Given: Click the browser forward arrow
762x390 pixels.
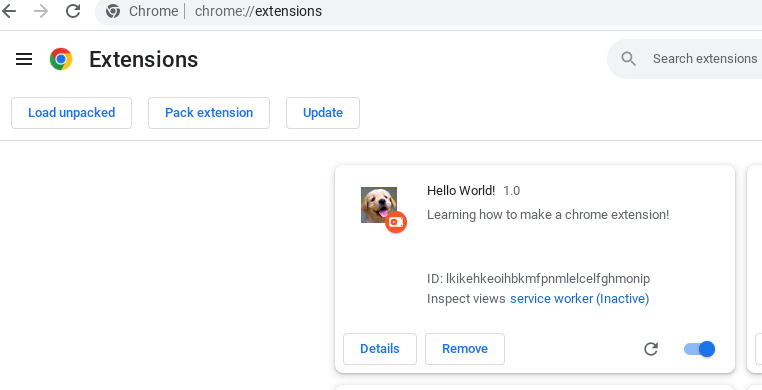Looking at the screenshot, I should pos(41,11).
